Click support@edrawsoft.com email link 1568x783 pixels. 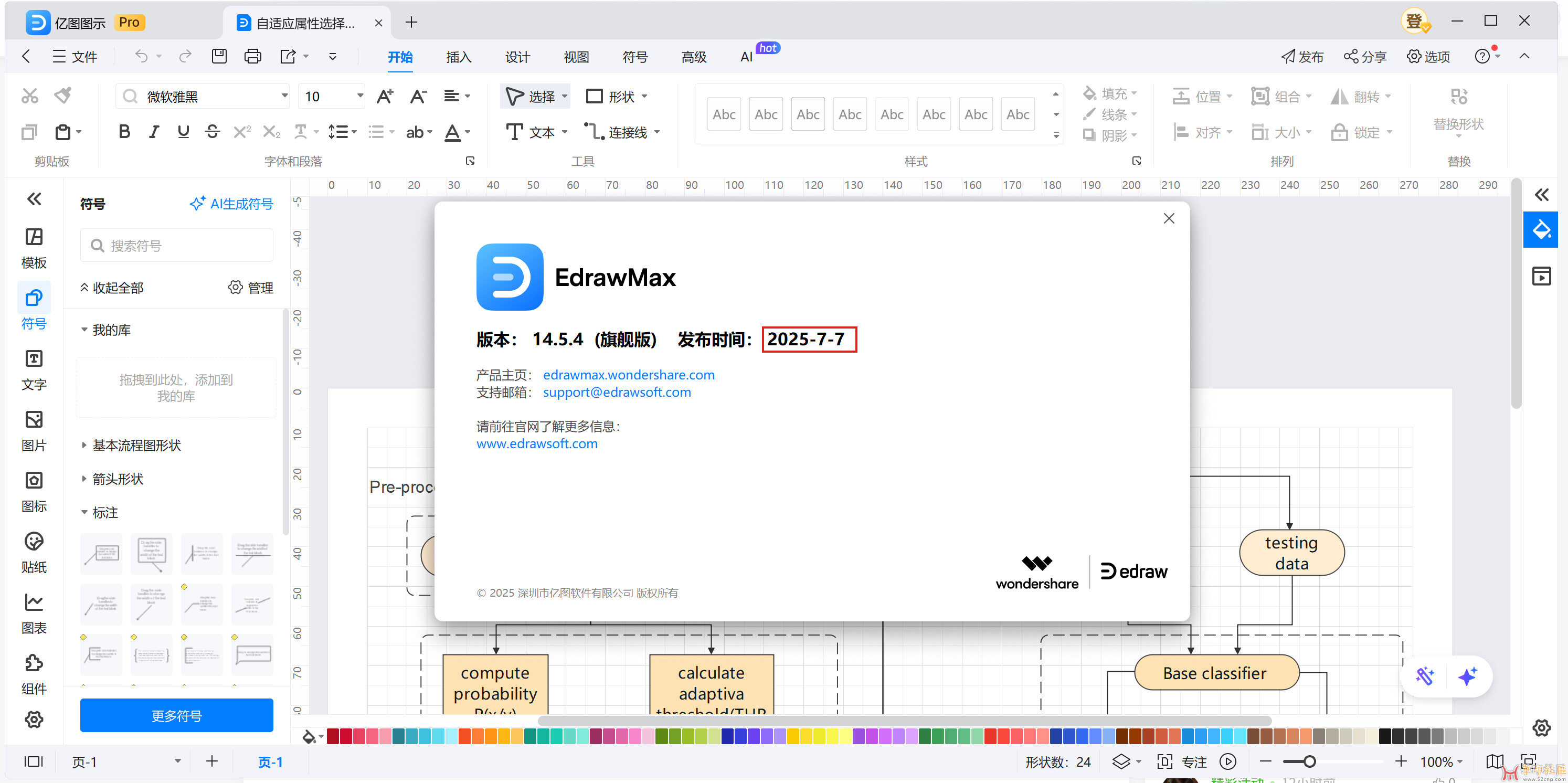[x=617, y=392]
